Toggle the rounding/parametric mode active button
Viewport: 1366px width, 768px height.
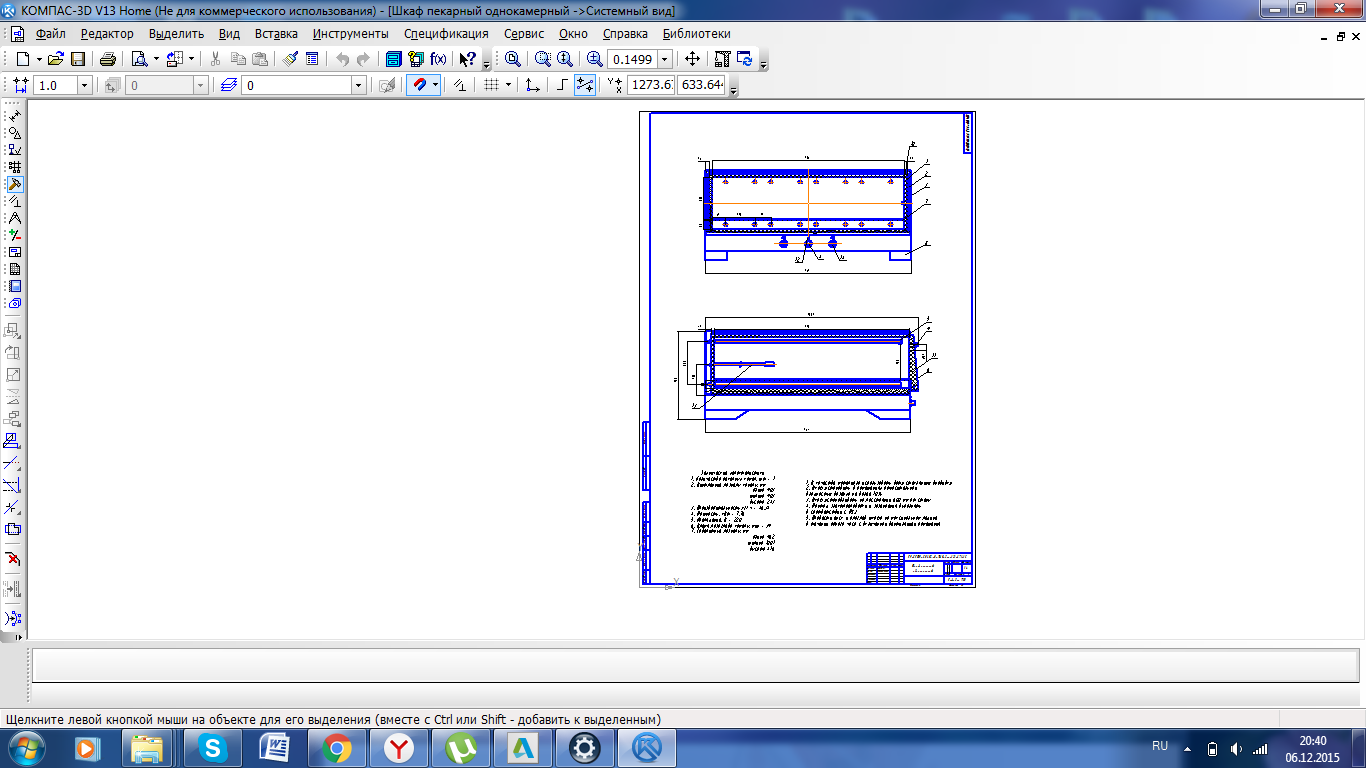[x=585, y=85]
